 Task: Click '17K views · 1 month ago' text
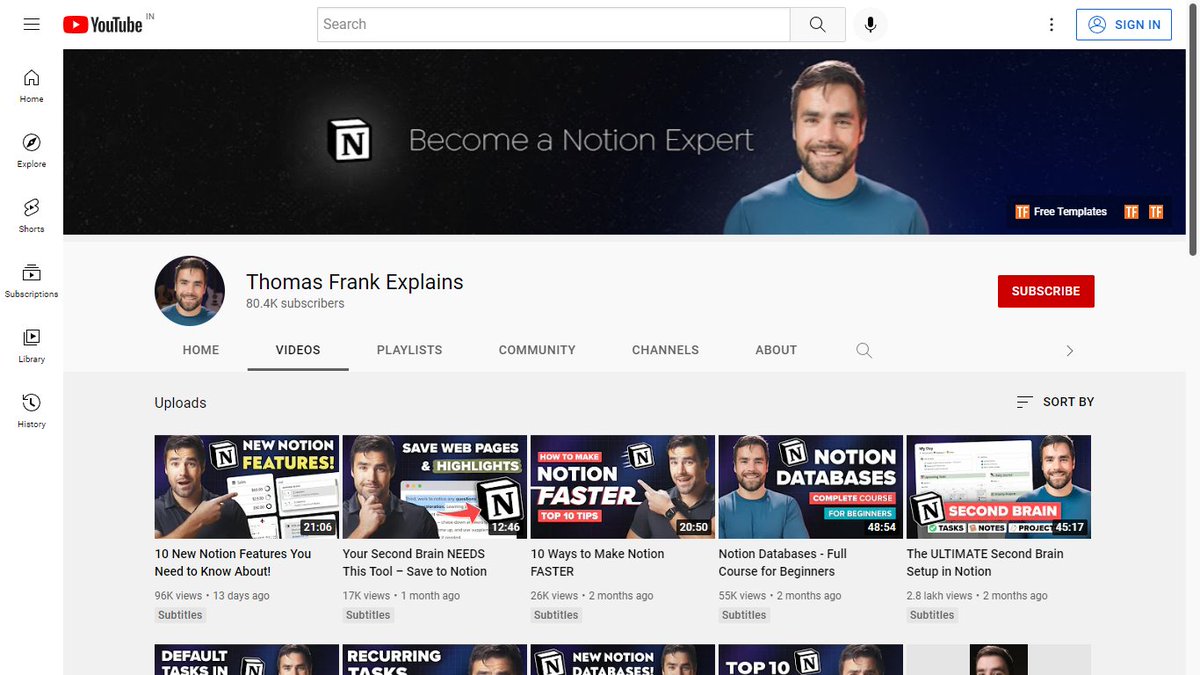[x=401, y=595]
